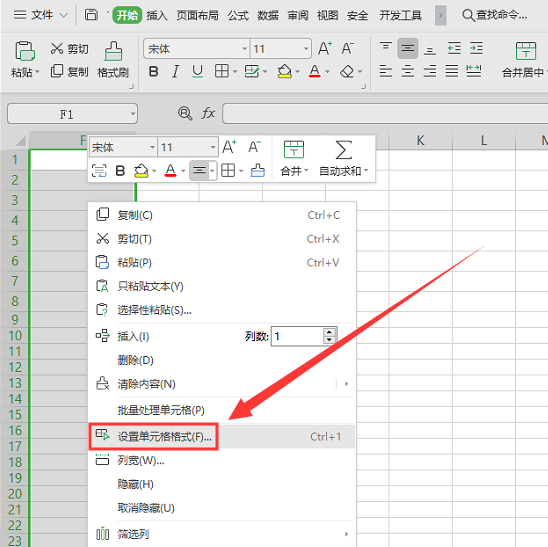Viewport: 548px width, 547px height.
Task: Switch to the Developer Tools tab
Action: point(401,15)
